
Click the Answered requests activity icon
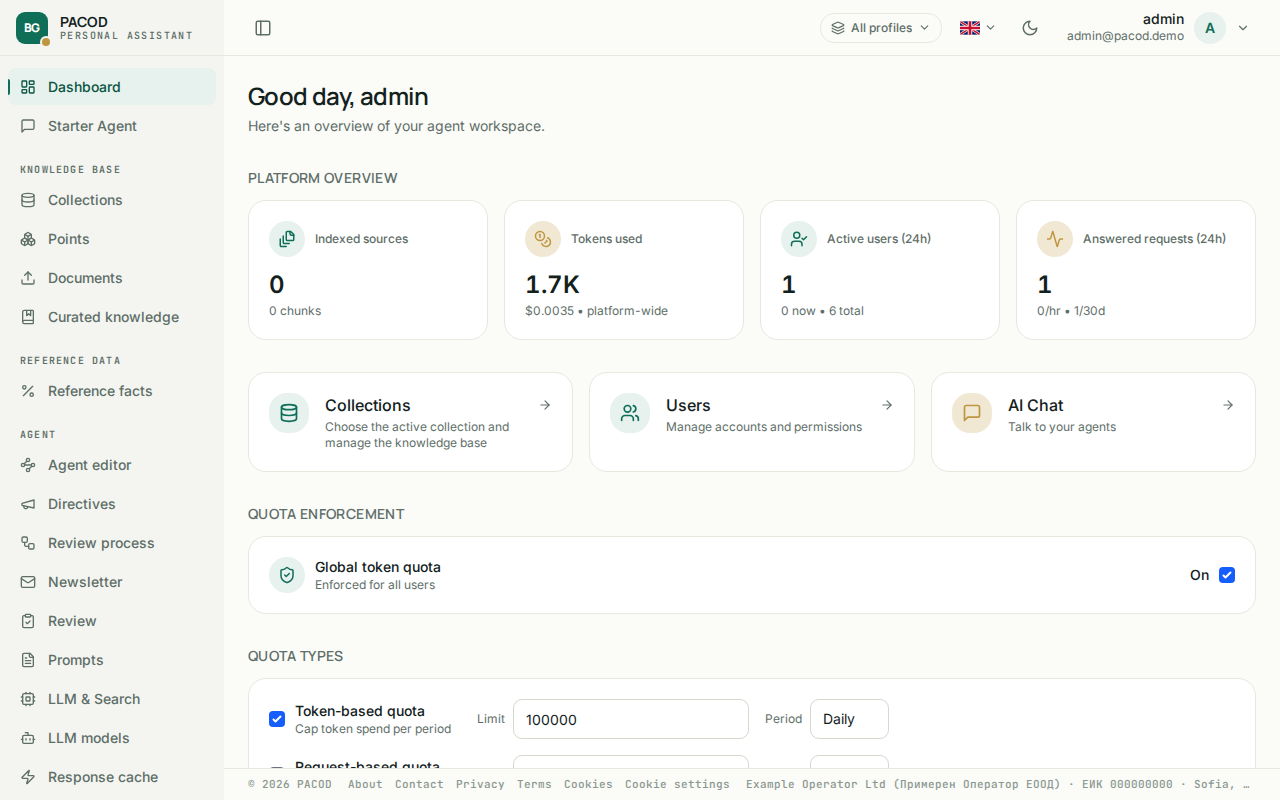1055,239
